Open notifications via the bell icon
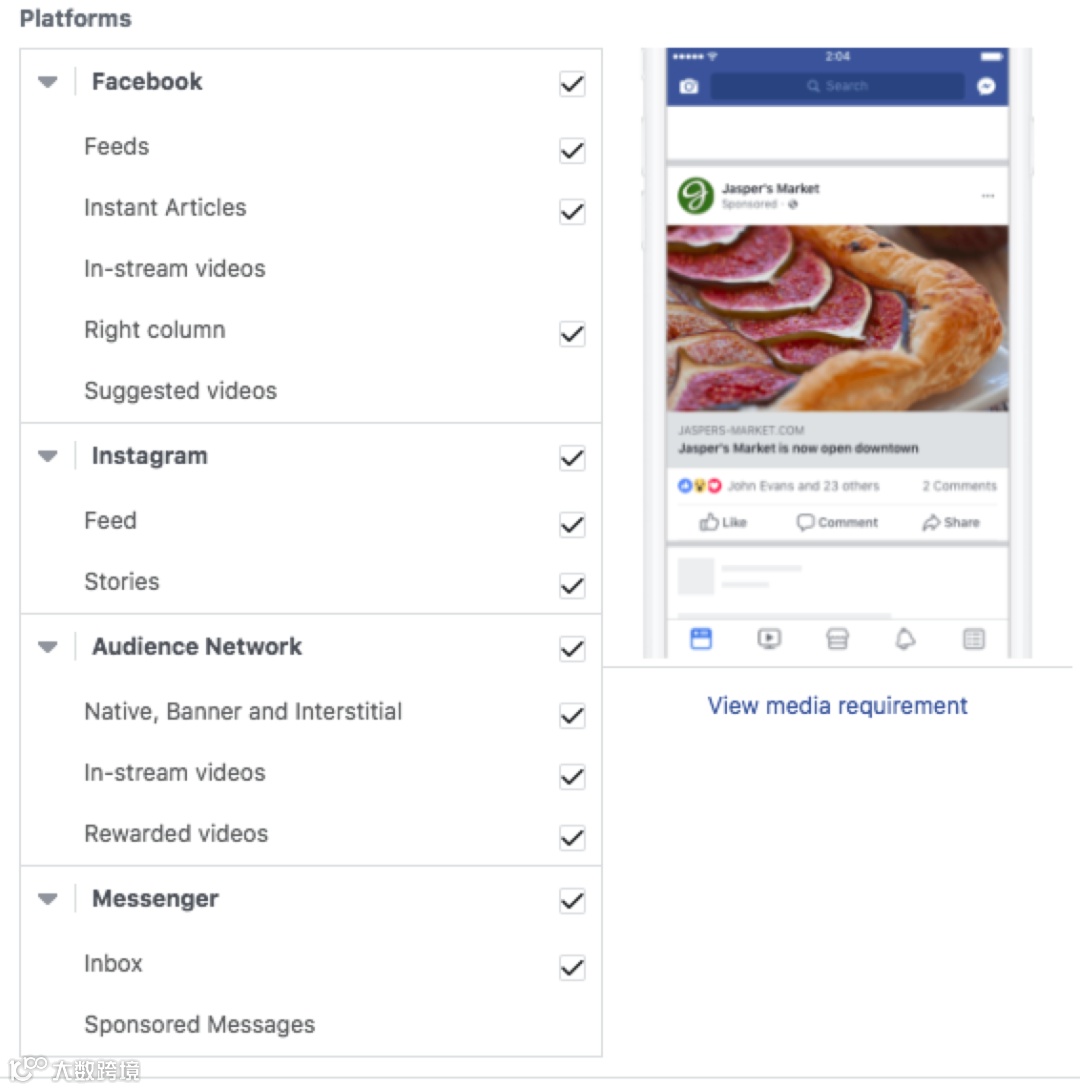Viewport: 1080px width, 1090px height. [x=905, y=638]
